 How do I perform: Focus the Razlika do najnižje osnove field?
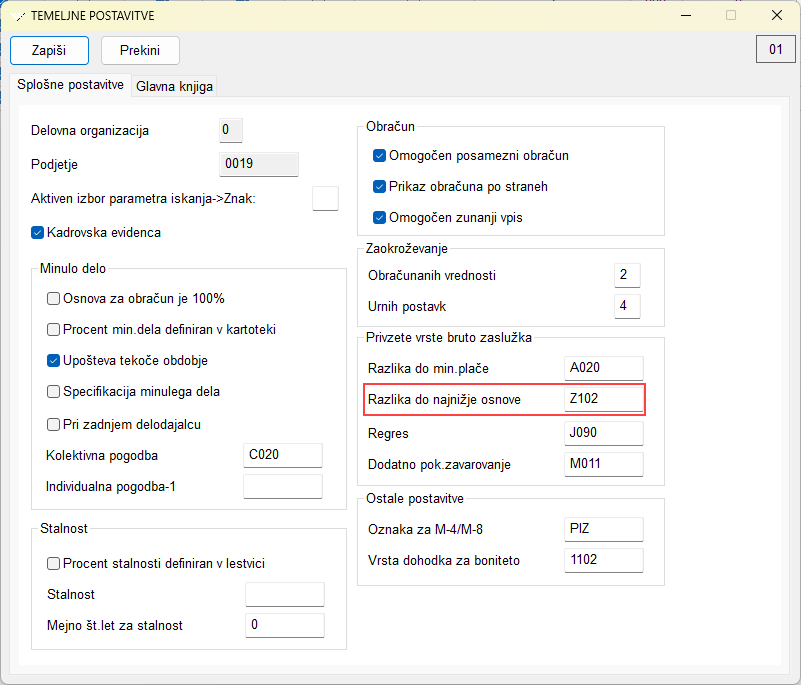604,399
